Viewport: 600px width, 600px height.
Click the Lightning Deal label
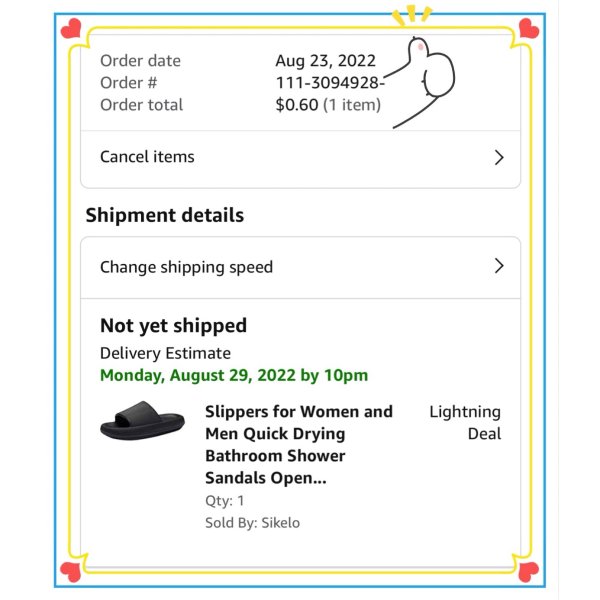[x=465, y=423]
